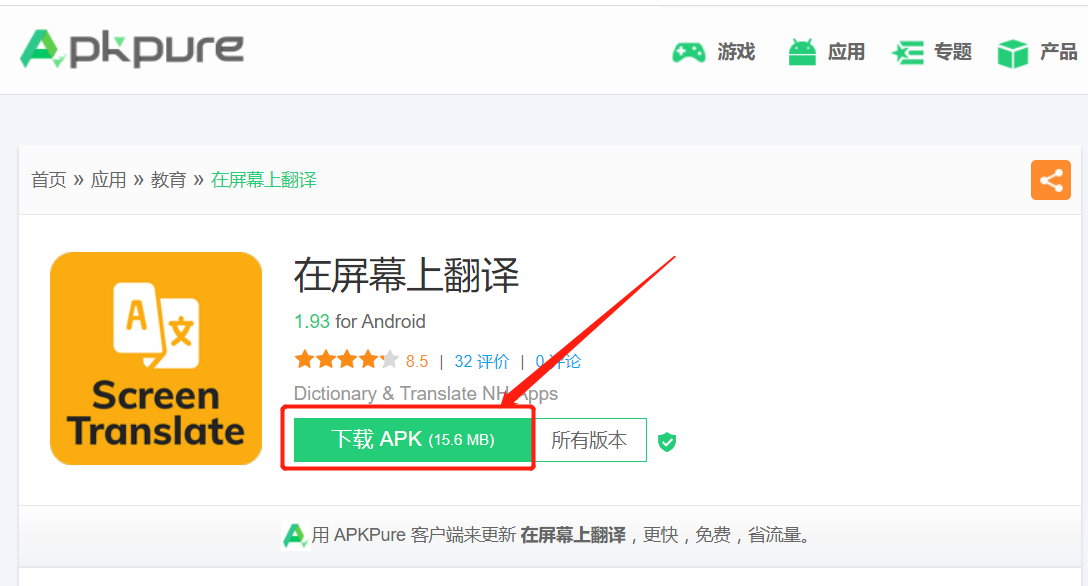Click the orange share icon

pyautogui.click(x=1051, y=180)
